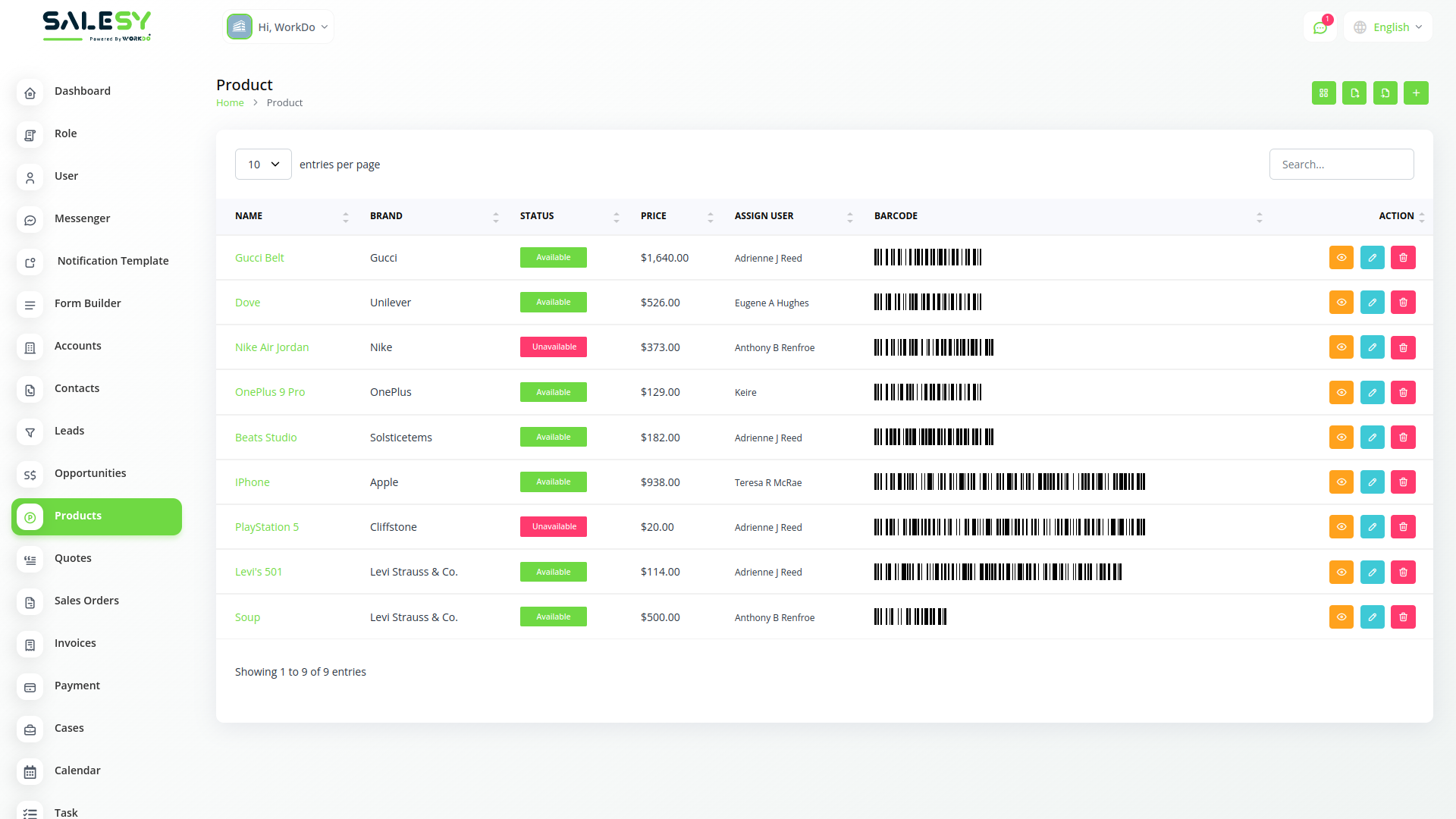Open Sales Orders from the sidebar
Viewport: 1456px width, 819px height.
click(x=86, y=601)
